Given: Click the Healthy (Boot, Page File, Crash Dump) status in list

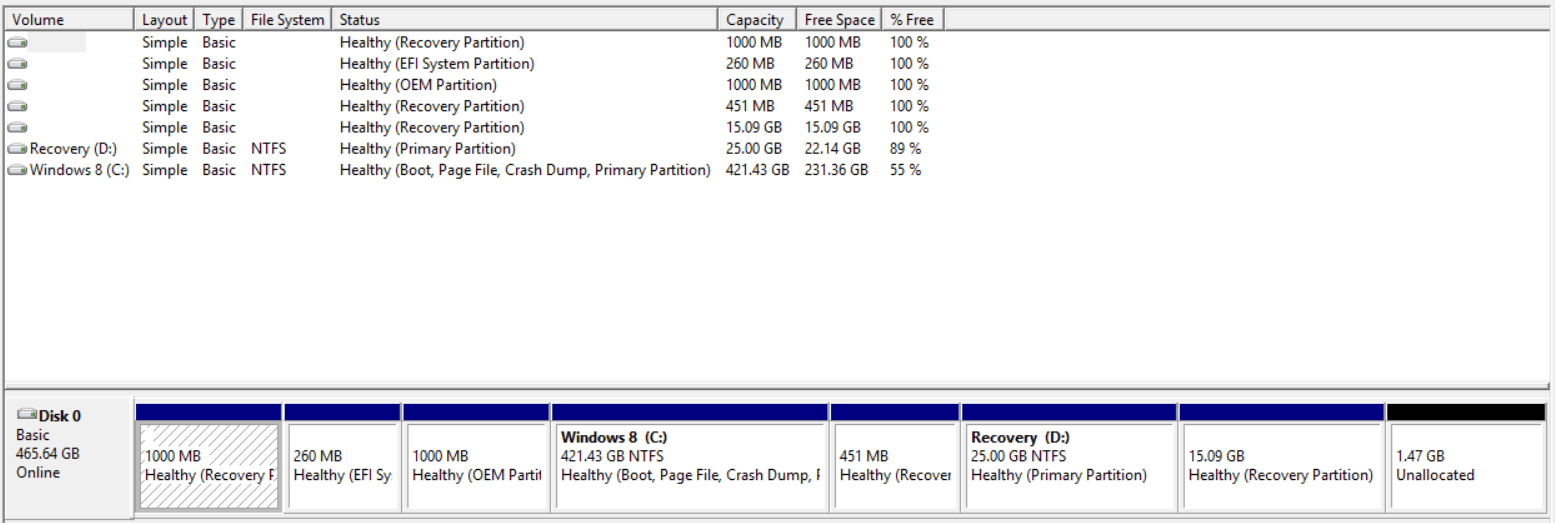Looking at the screenshot, I should [525, 170].
